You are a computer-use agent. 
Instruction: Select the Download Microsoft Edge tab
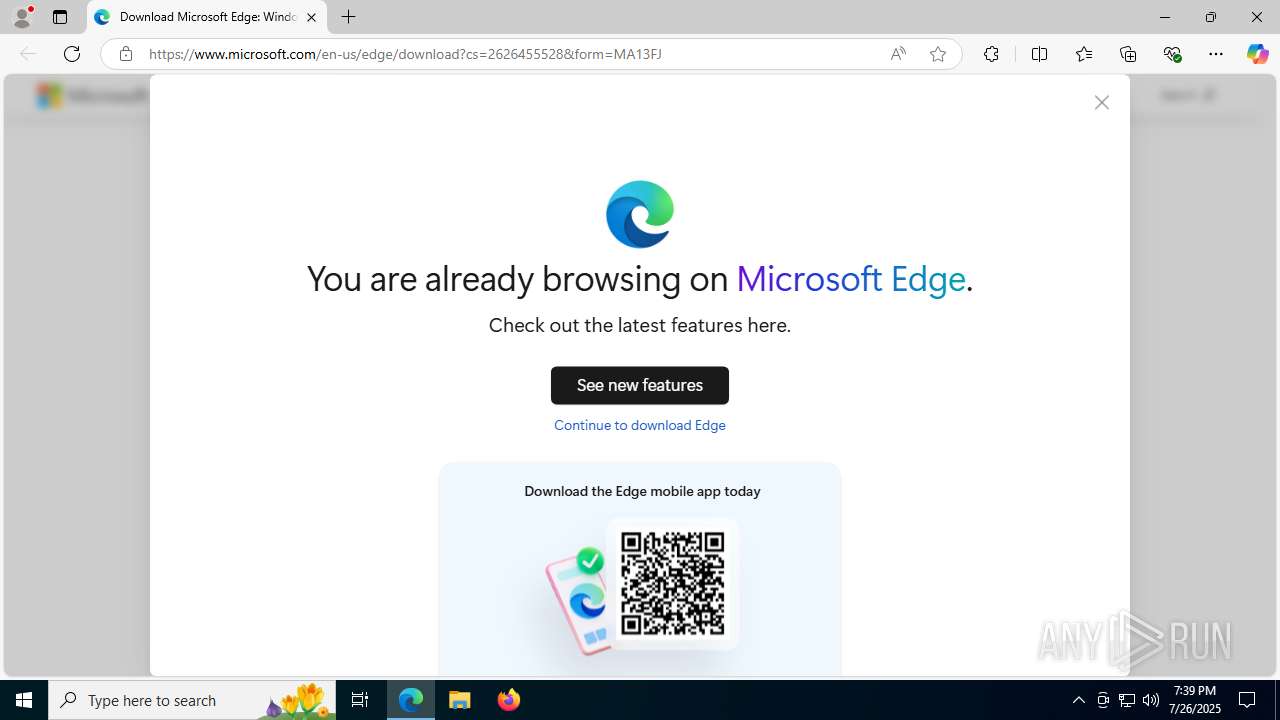click(207, 17)
